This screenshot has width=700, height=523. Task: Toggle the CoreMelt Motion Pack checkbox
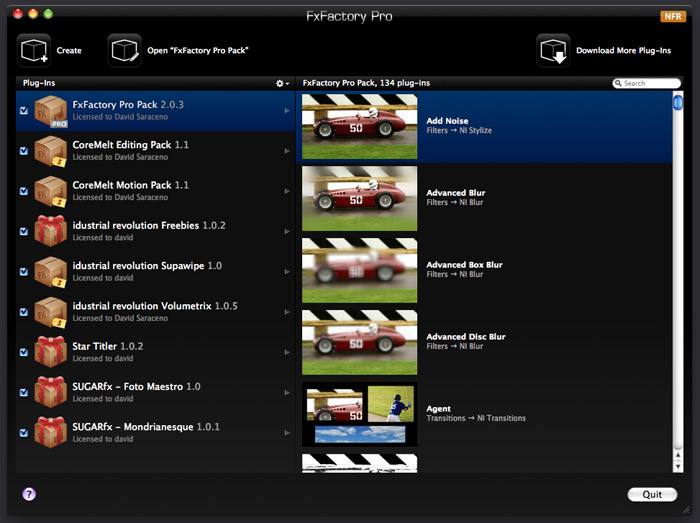coord(24,191)
